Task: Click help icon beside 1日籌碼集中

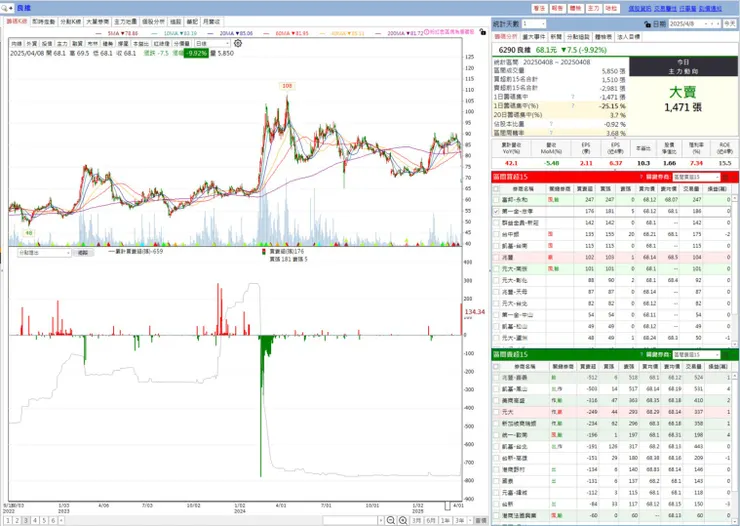Action: tap(573, 97)
